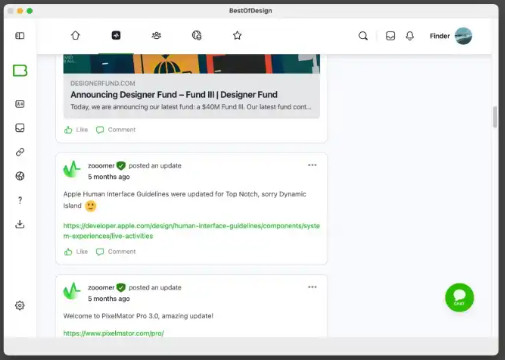Open options menu on Apple Guidelines post
The height and width of the screenshot is (360, 505).
pyautogui.click(x=312, y=165)
